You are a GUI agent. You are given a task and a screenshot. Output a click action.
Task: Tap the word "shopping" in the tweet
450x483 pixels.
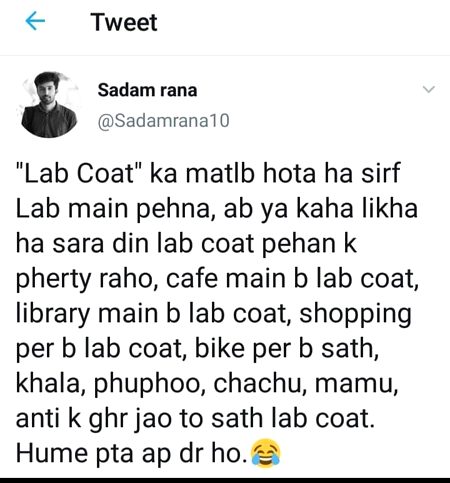[355, 316]
